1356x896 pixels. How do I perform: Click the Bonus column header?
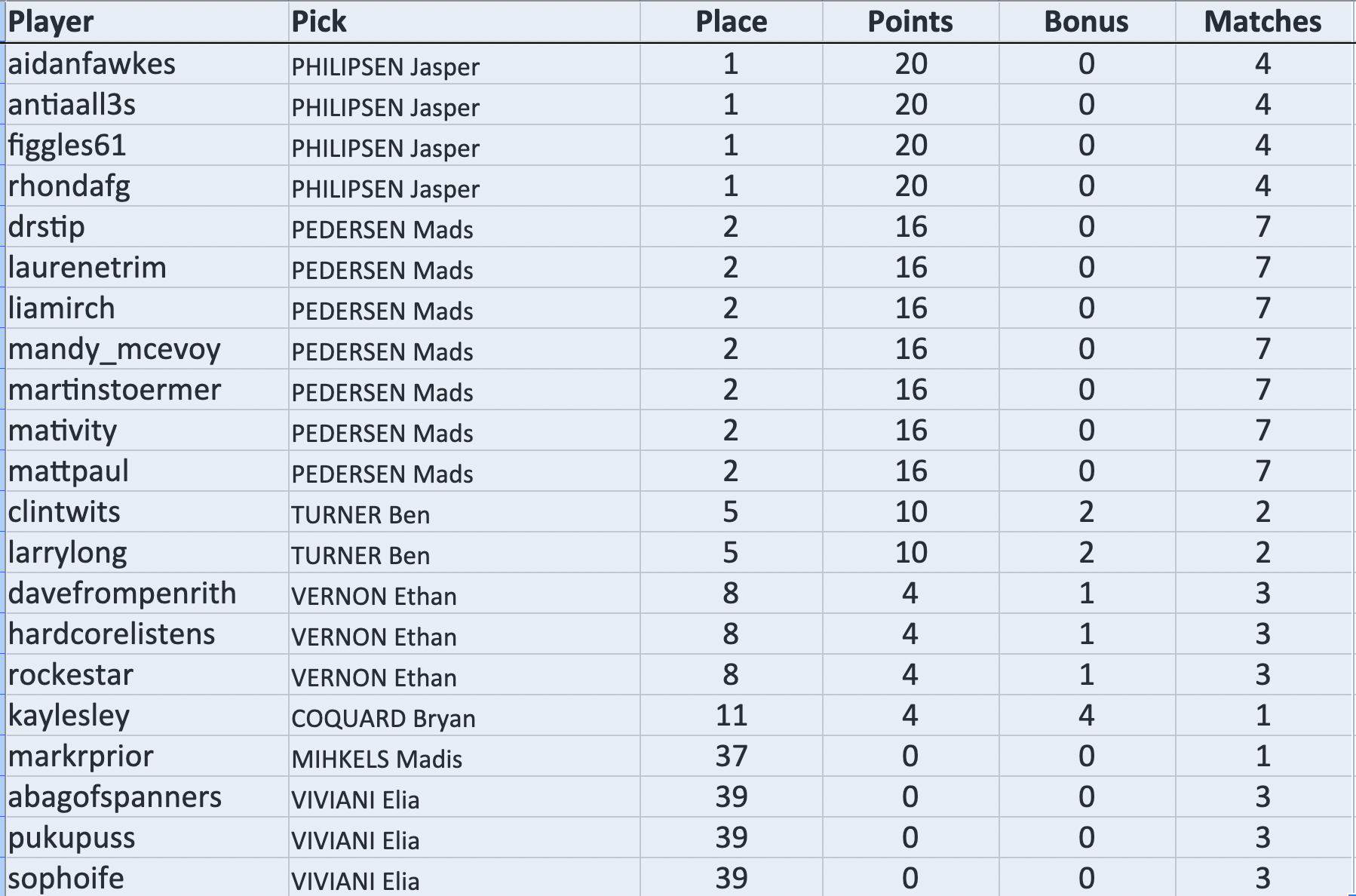(x=1086, y=22)
